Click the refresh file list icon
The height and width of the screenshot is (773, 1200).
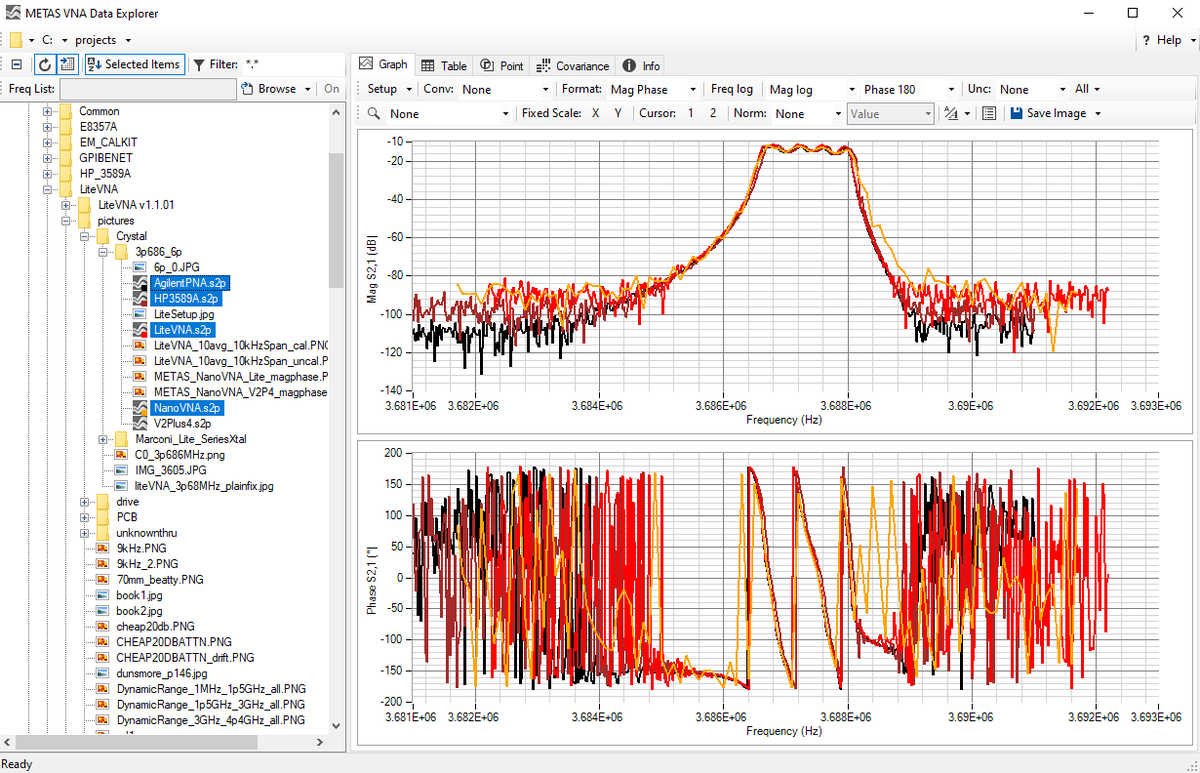44,64
